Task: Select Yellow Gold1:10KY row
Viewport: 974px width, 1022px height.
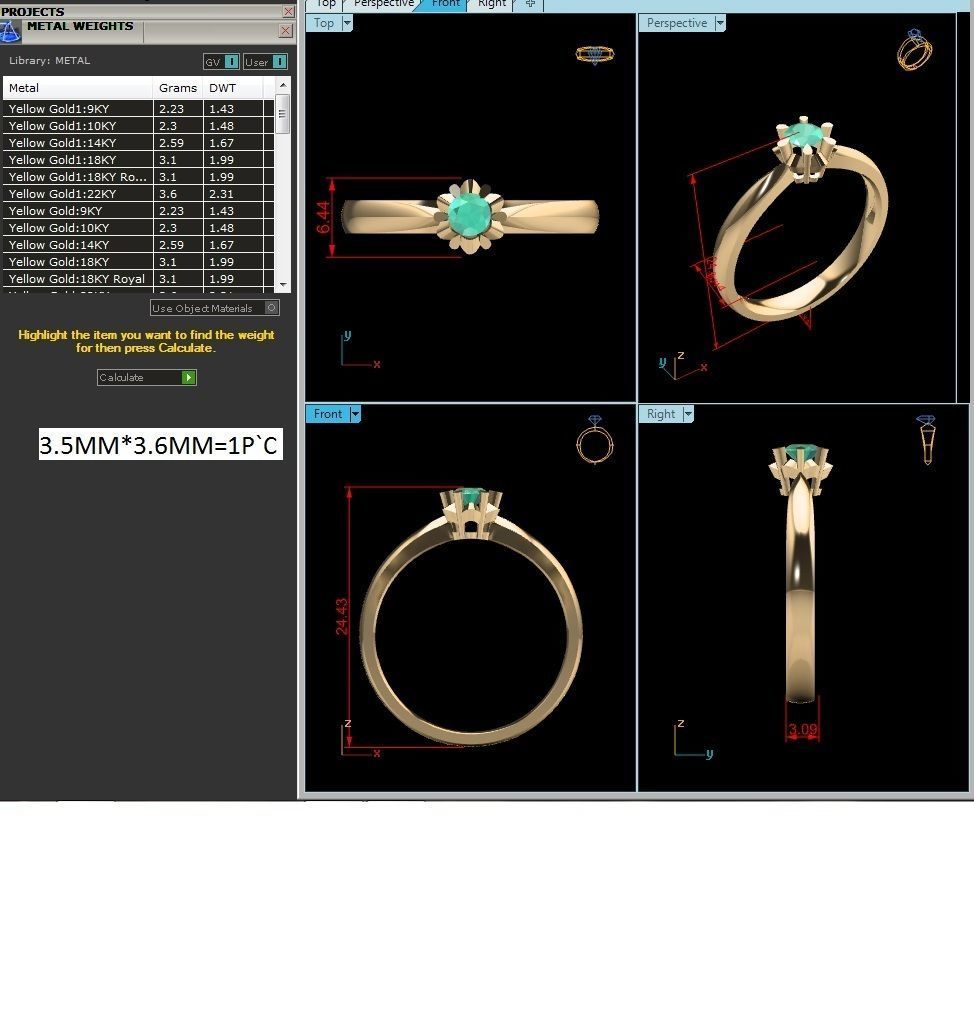Action: (138, 126)
